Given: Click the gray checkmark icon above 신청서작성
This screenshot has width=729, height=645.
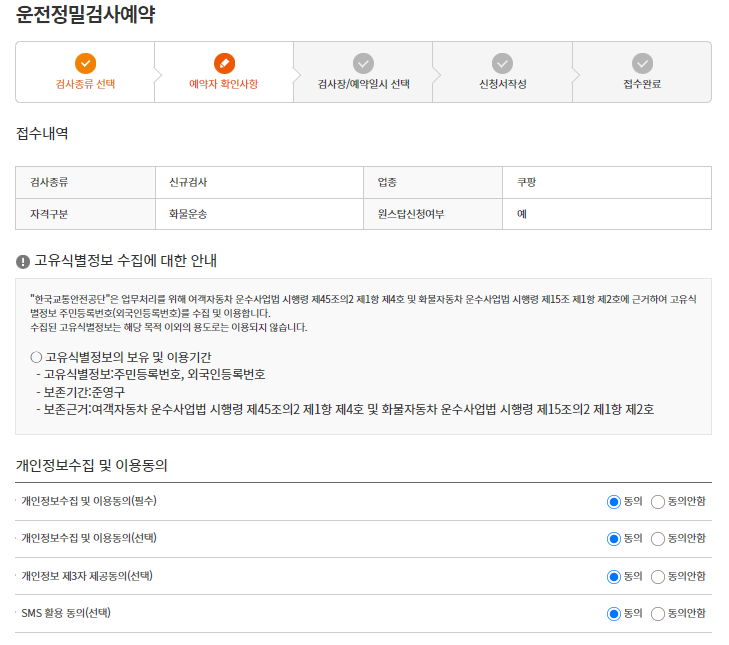Looking at the screenshot, I should pos(502,63).
